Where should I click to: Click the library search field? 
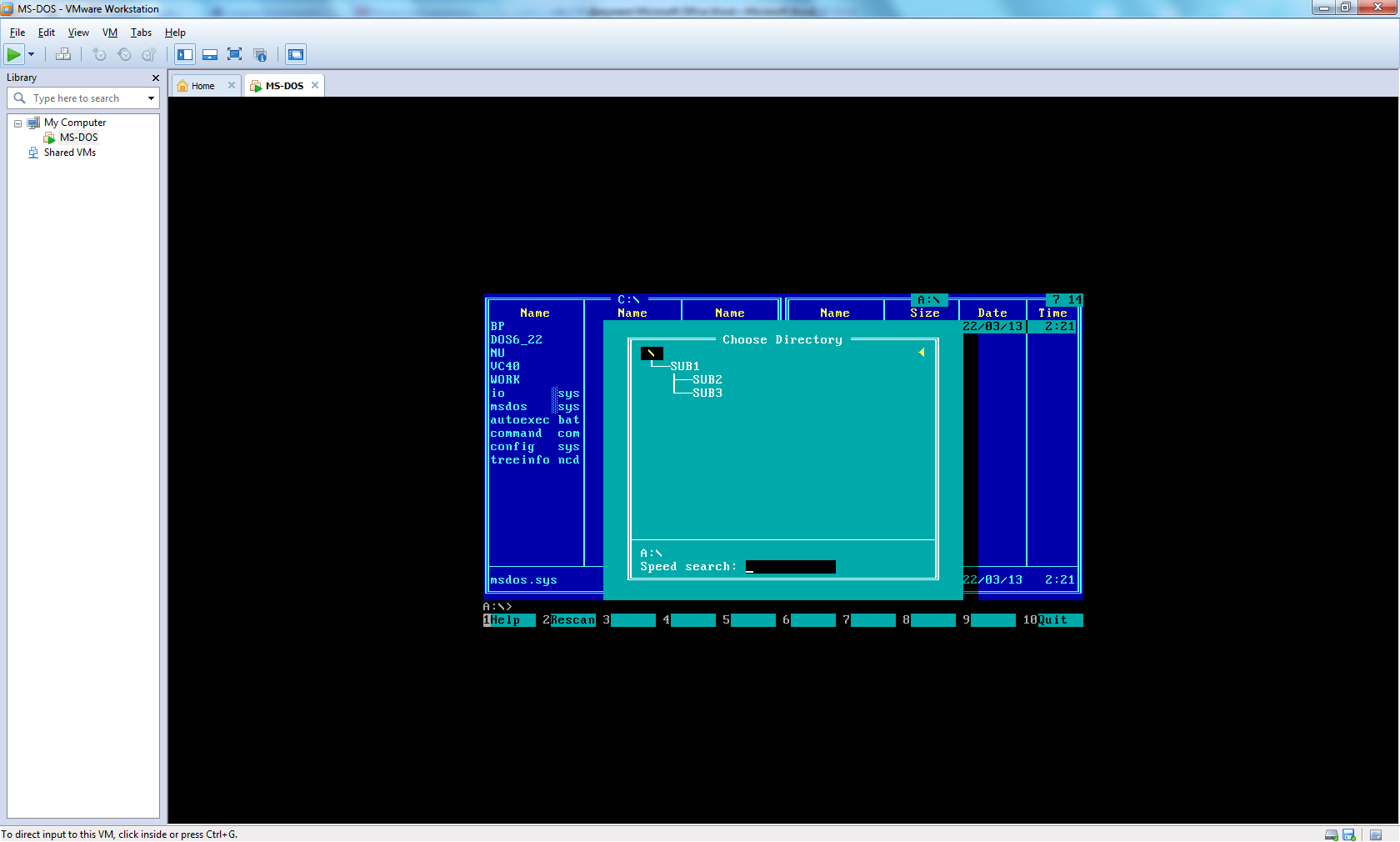(83, 98)
